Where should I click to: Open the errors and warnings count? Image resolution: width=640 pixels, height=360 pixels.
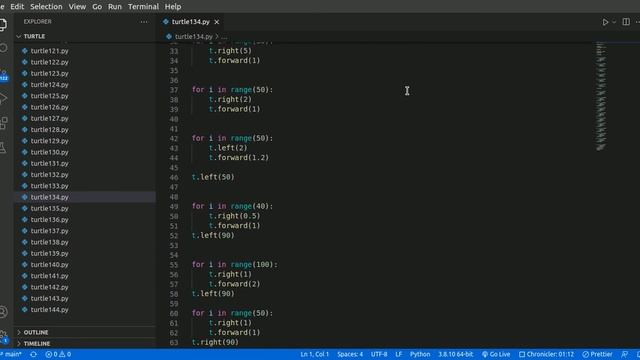pos(58,354)
